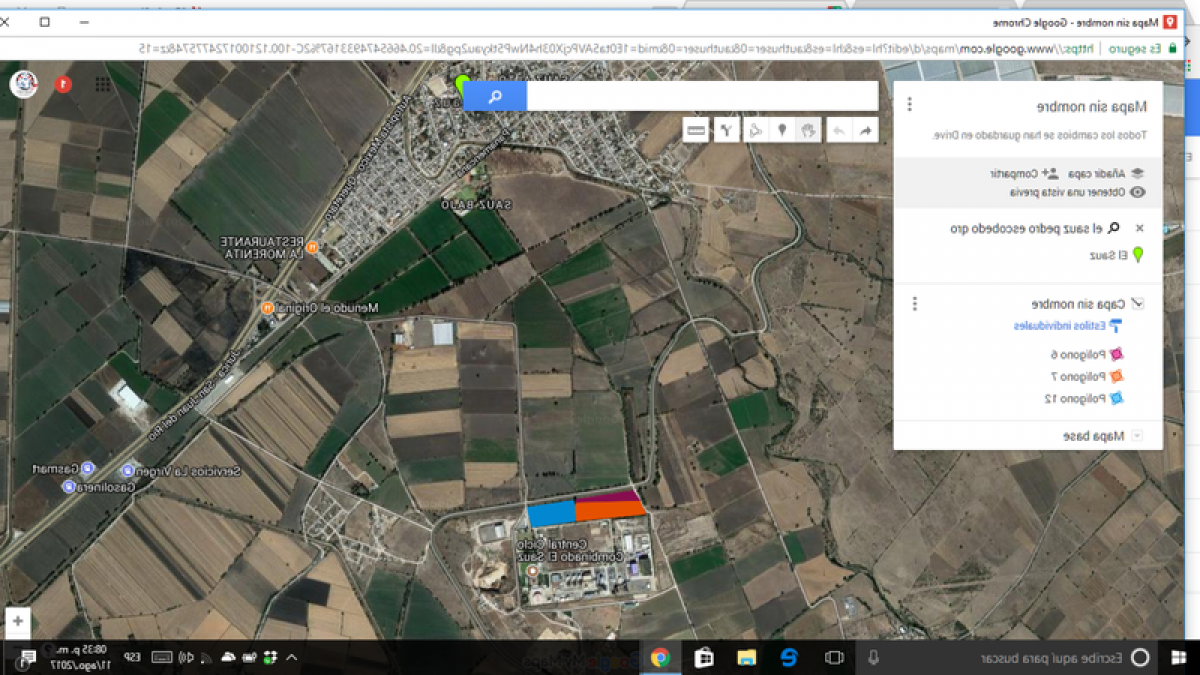Click the orange Polígono 7 color swatch

(1117, 377)
